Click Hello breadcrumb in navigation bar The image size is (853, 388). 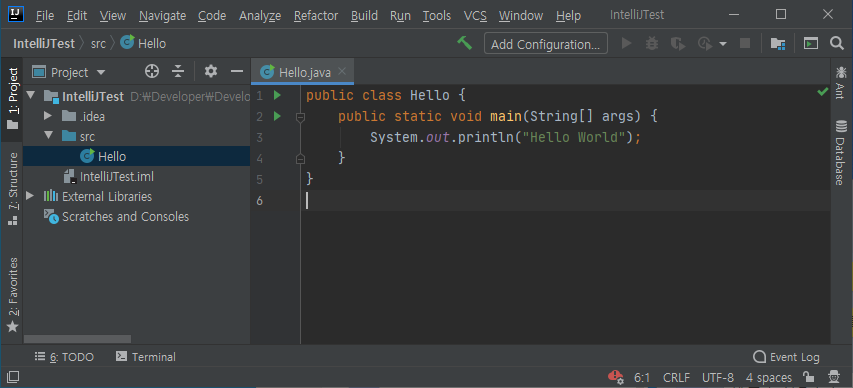click(x=143, y=44)
